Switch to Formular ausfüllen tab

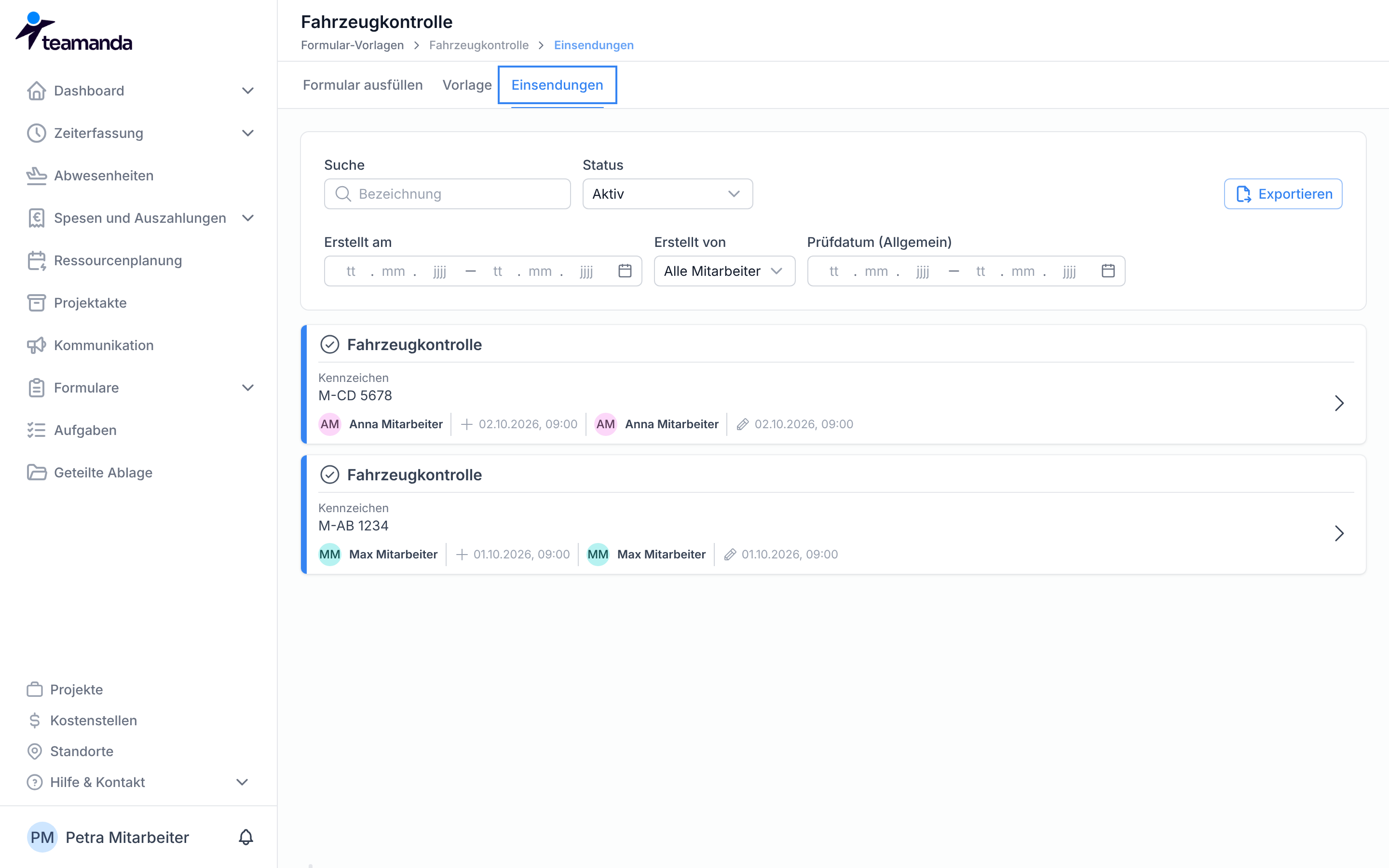tap(363, 85)
